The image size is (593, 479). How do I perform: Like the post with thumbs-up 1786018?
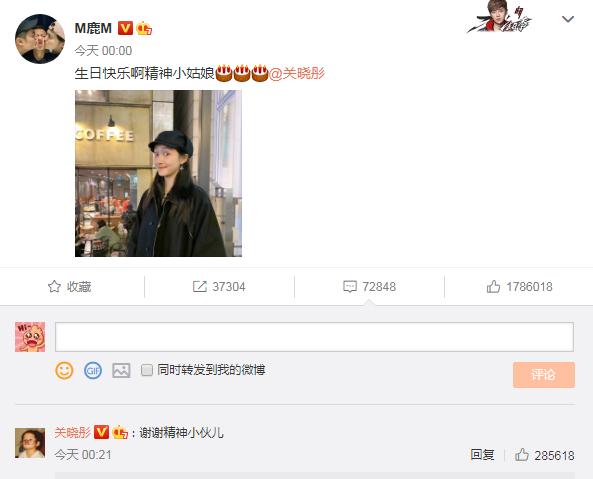pyautogui.click(x=493, y=287)
